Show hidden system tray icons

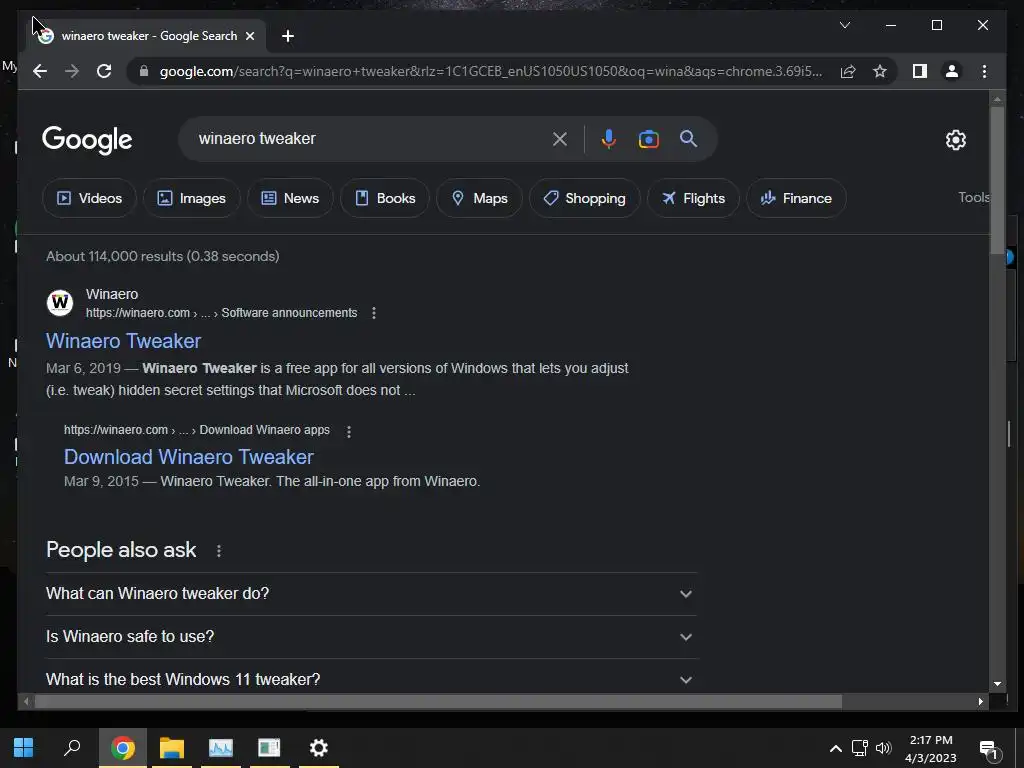point(835,748)
